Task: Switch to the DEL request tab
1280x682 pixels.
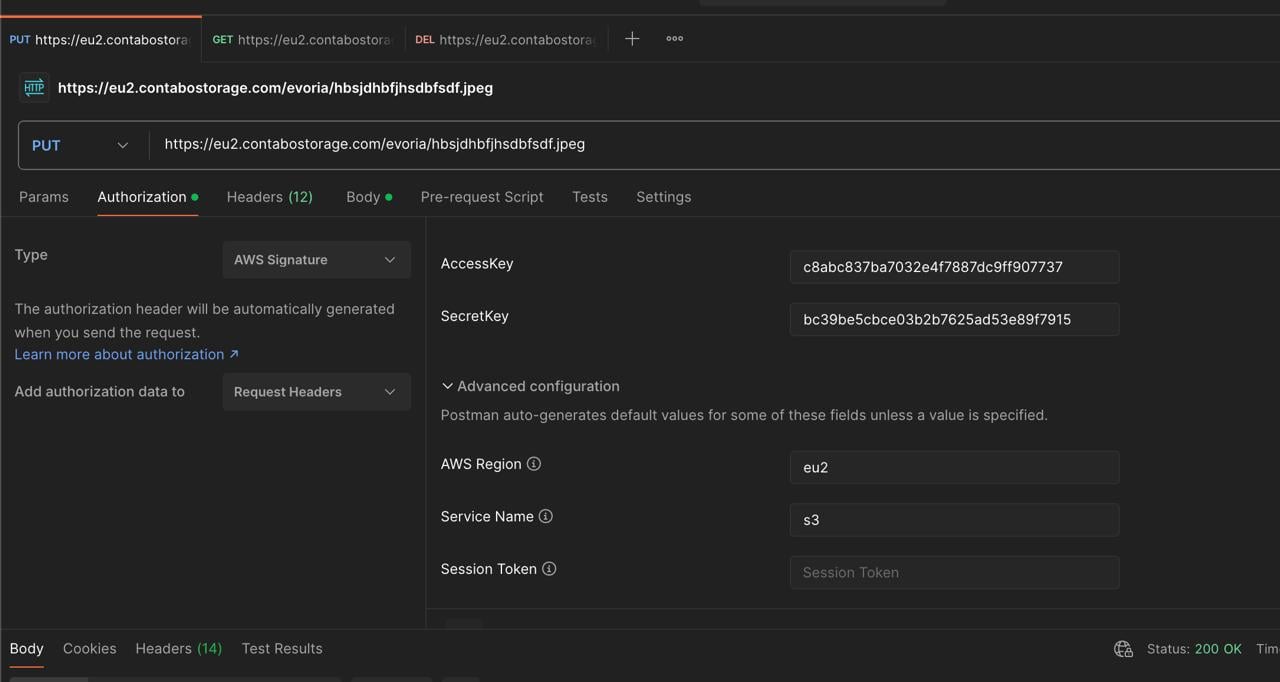Action: coord(505,40)
